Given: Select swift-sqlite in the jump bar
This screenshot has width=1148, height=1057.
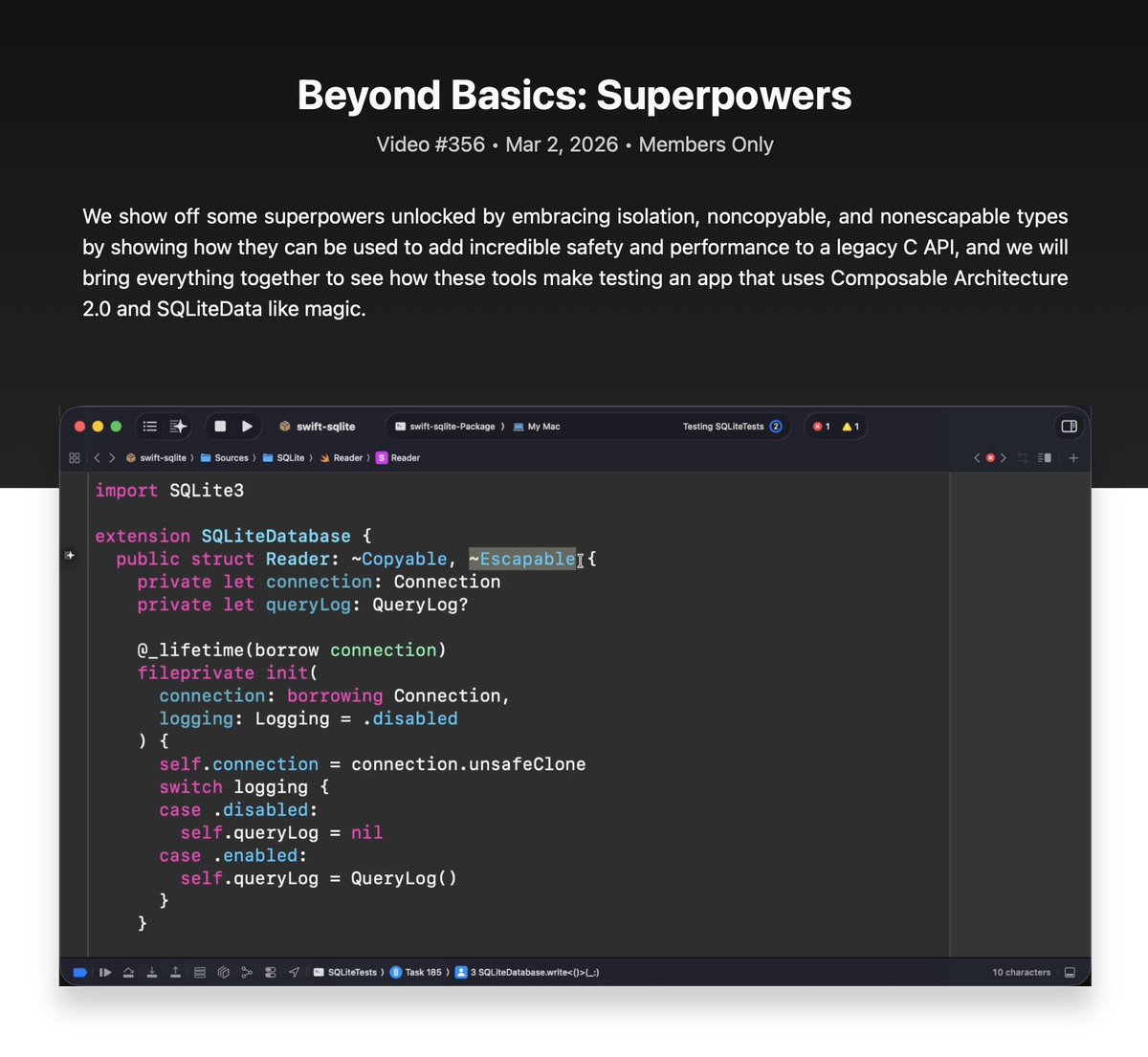Looking at the screenshot, I should coord(156,458).
